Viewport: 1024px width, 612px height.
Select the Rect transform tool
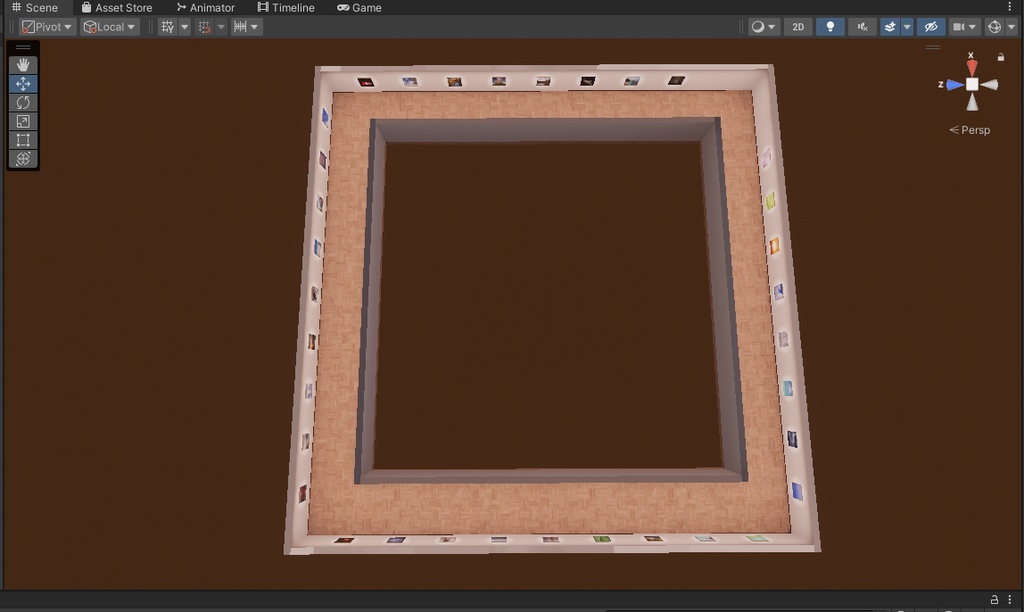23,140
